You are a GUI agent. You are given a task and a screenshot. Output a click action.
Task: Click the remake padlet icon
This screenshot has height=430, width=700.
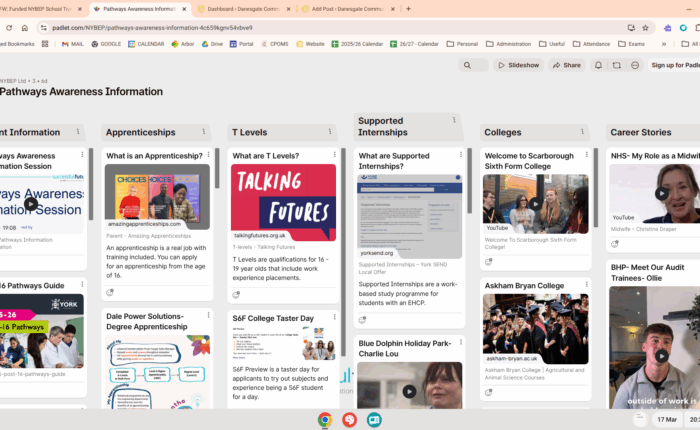(x=616, y=65)
